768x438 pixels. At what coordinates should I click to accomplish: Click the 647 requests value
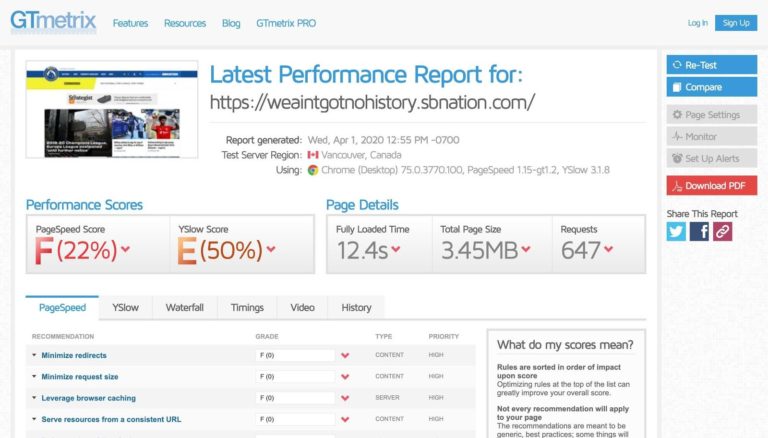point(581,251)
